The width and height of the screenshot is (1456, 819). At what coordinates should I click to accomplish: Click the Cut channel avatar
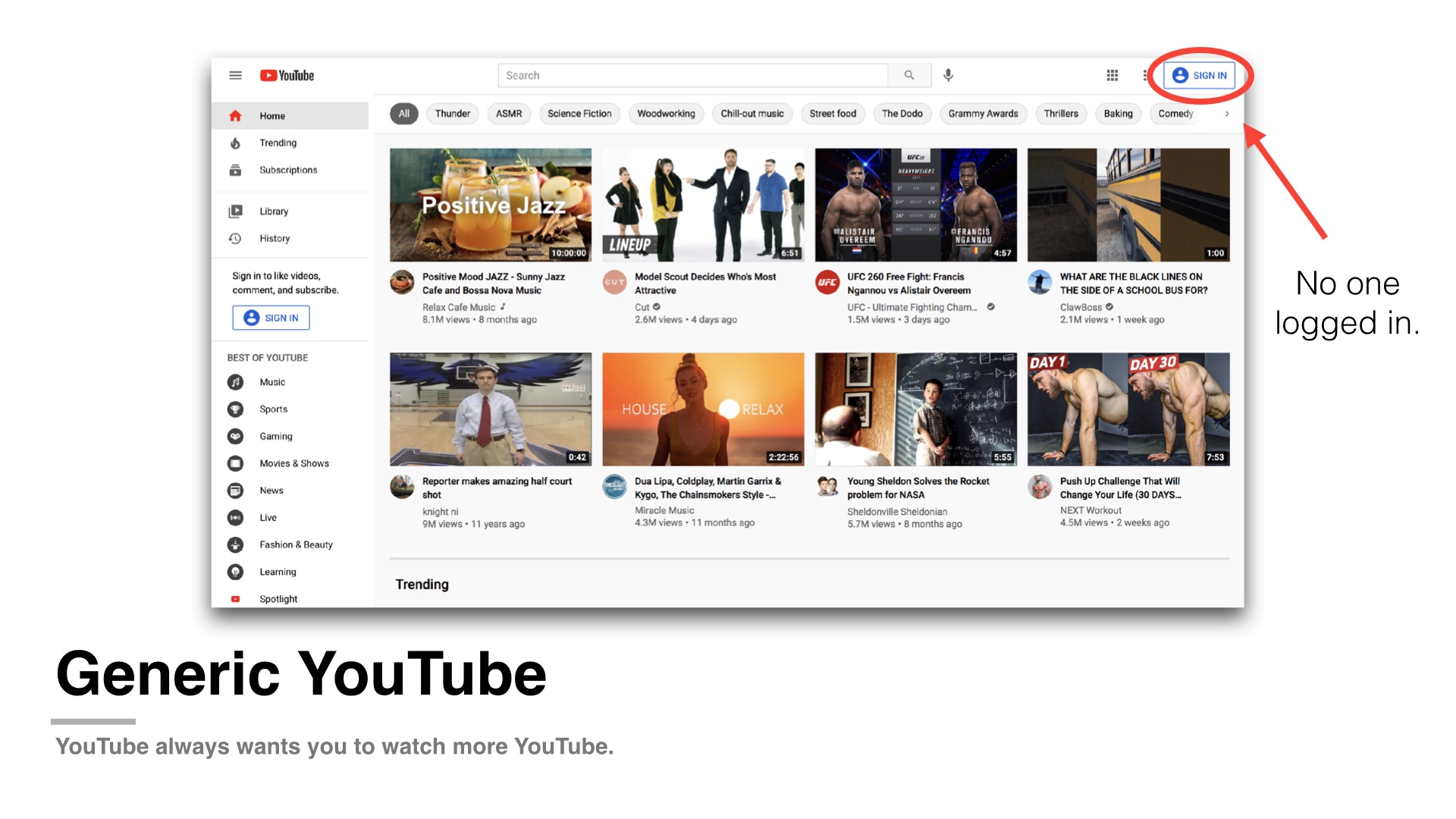point(614,282)
